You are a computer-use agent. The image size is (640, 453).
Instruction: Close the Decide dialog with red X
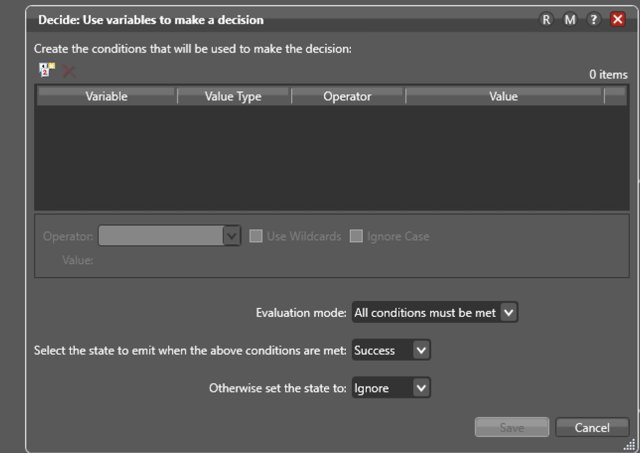(x=618, y=19)
